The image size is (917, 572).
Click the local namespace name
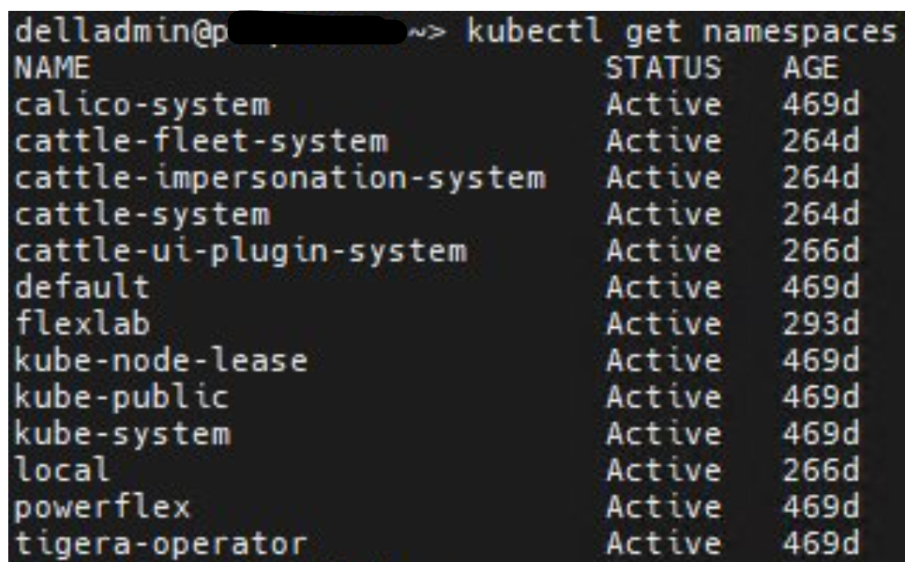coord(62,471)
